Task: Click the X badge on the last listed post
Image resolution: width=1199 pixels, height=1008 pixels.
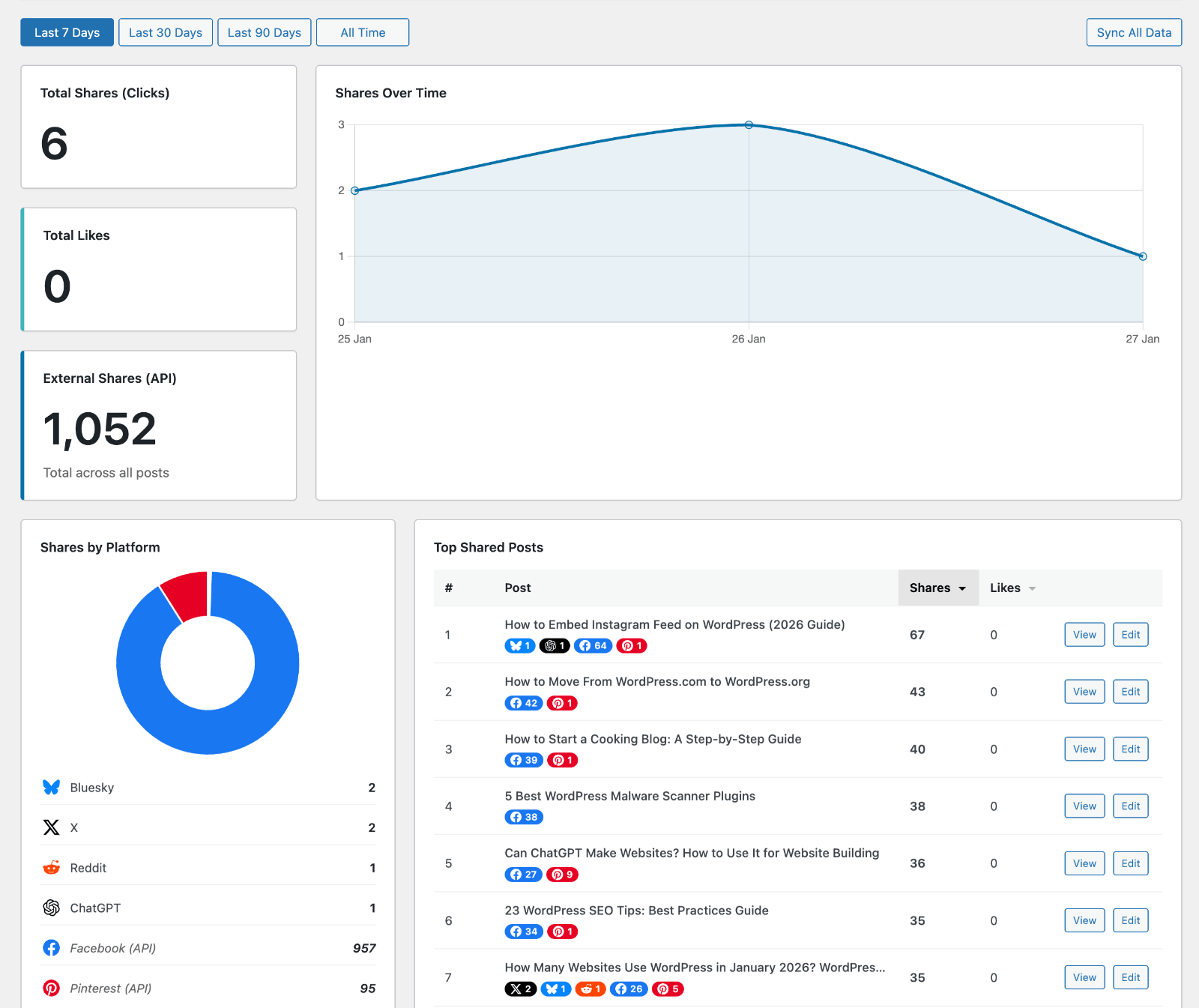Action: tap(520, 989)
